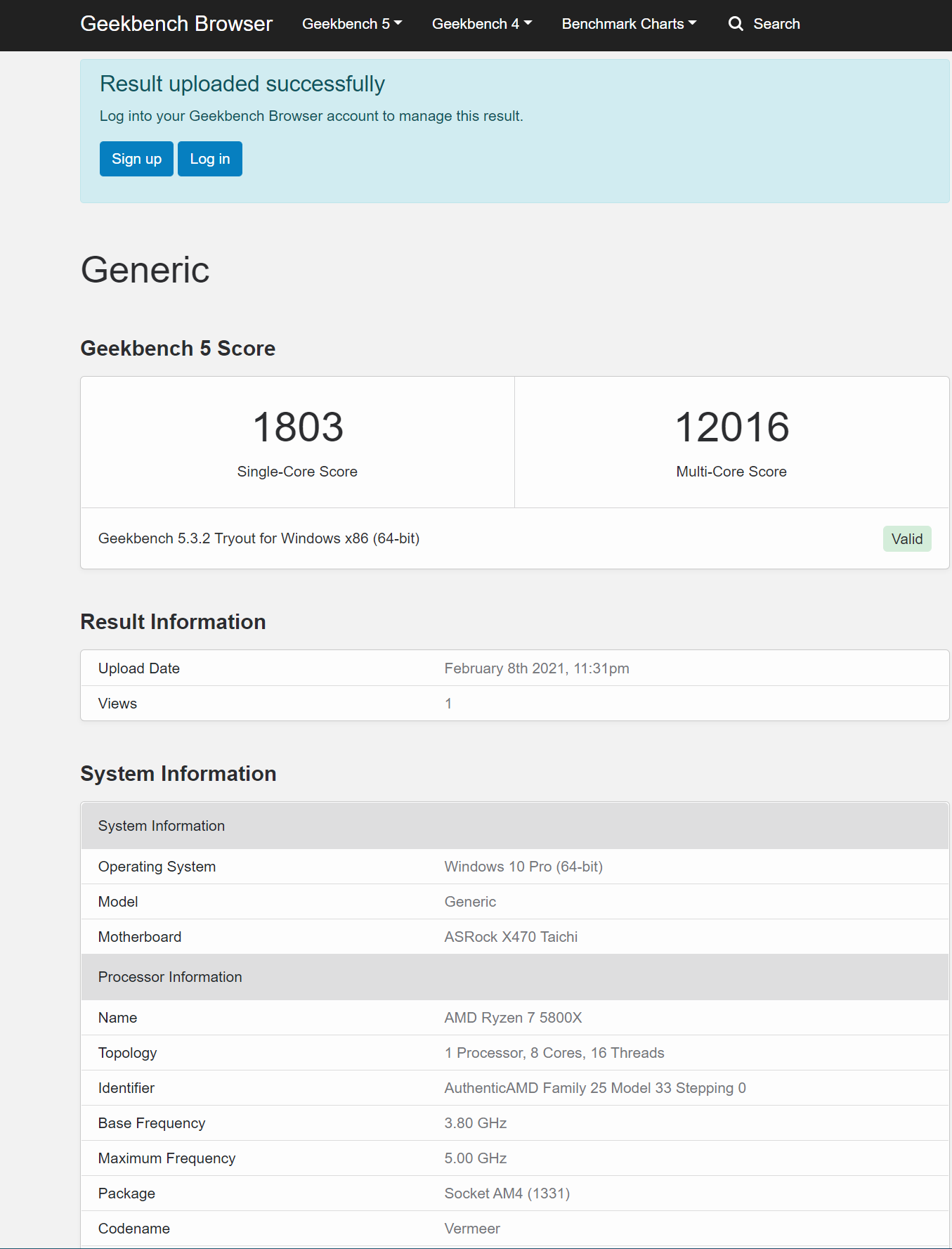This screenshot has height=1249, width=952.
Task: Open the Geekbench 5 dropdown menu
Action: 352,24
